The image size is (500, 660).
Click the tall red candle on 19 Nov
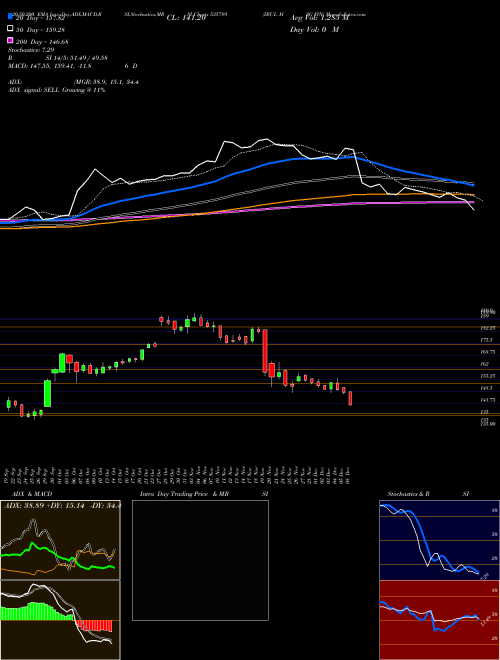265,351
